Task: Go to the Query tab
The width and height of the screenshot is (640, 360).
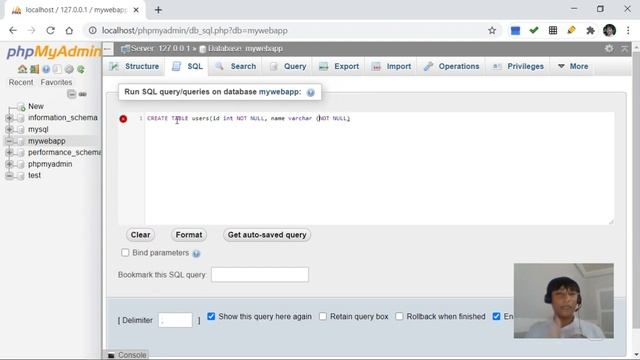Action: click(288, 66)
